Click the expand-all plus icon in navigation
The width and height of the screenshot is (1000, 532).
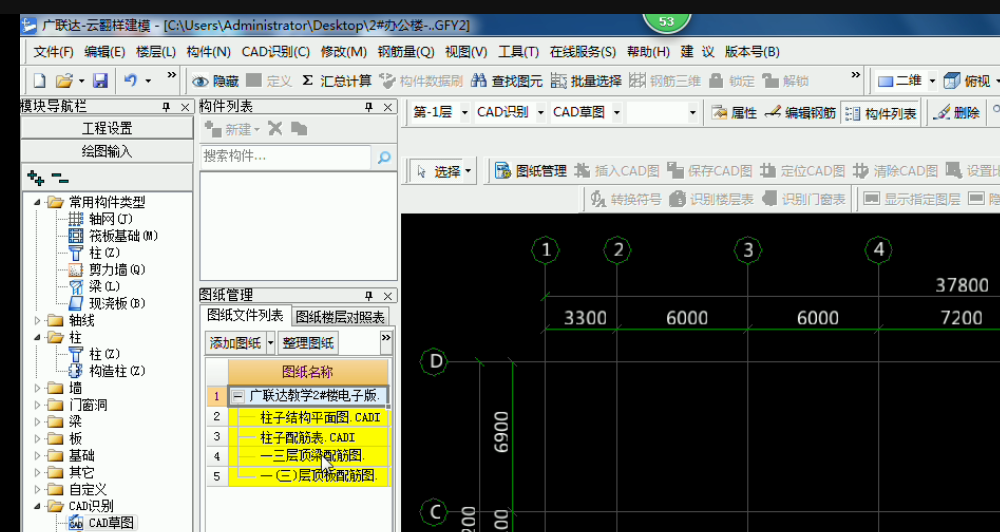[36, 178]
